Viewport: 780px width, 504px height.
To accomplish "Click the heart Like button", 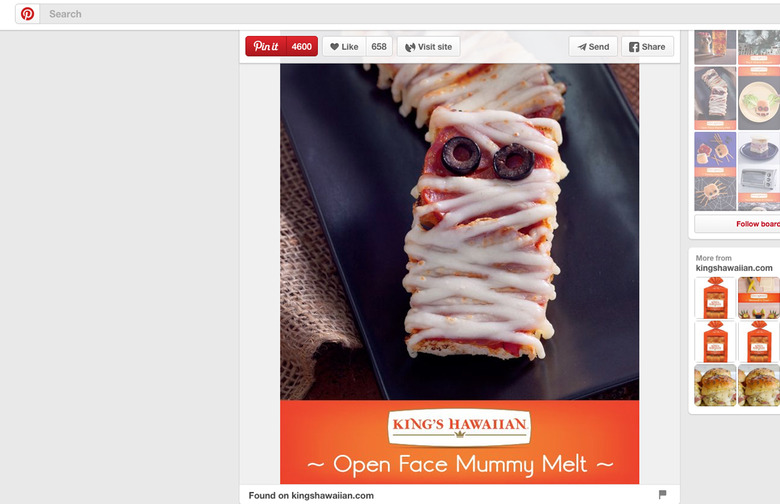I will pos(344,47).
